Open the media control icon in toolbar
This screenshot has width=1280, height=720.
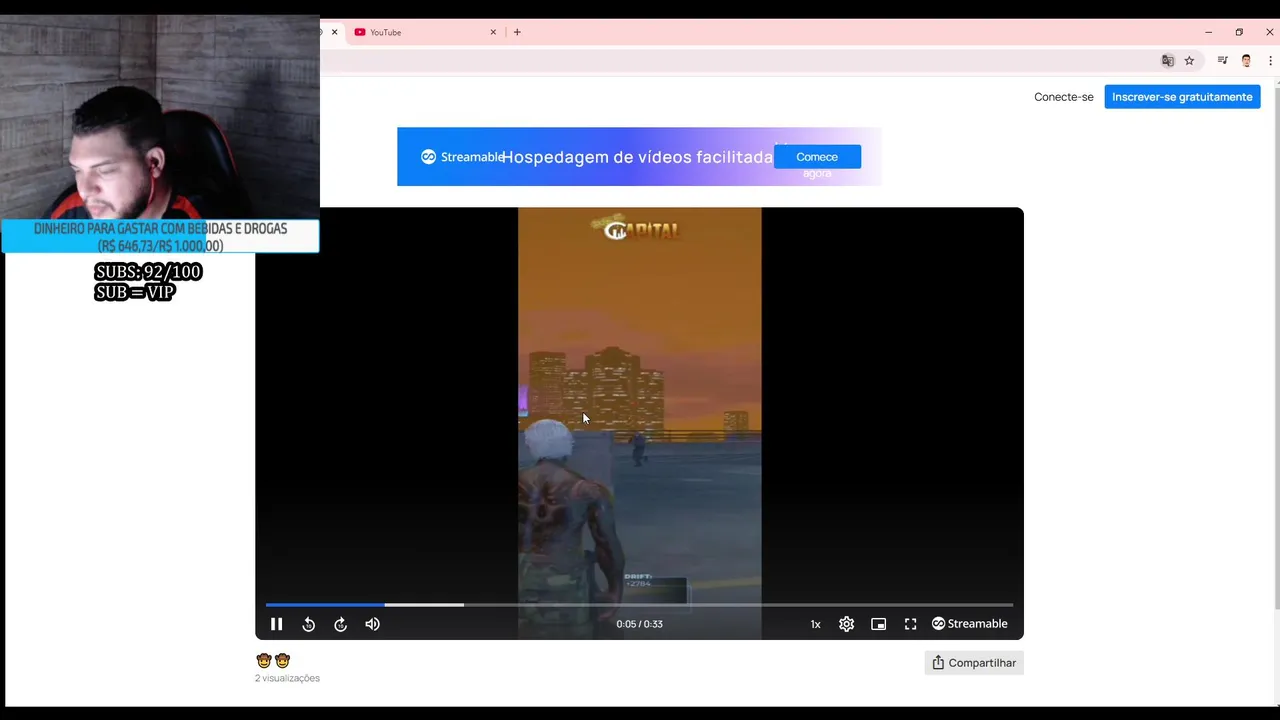1222,61
